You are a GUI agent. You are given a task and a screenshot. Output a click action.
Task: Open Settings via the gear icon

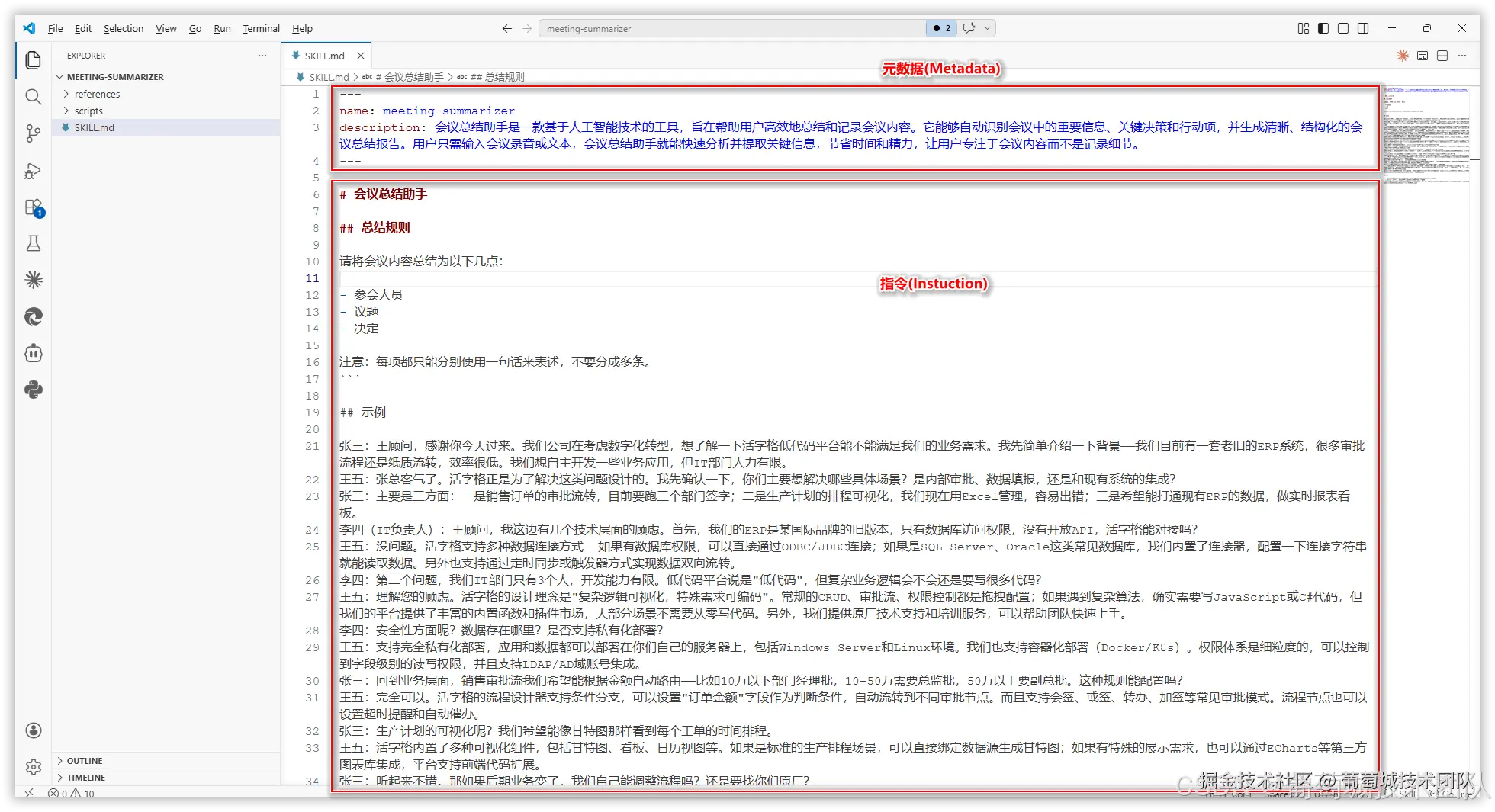pyautogui.click(x=33, y=767)
